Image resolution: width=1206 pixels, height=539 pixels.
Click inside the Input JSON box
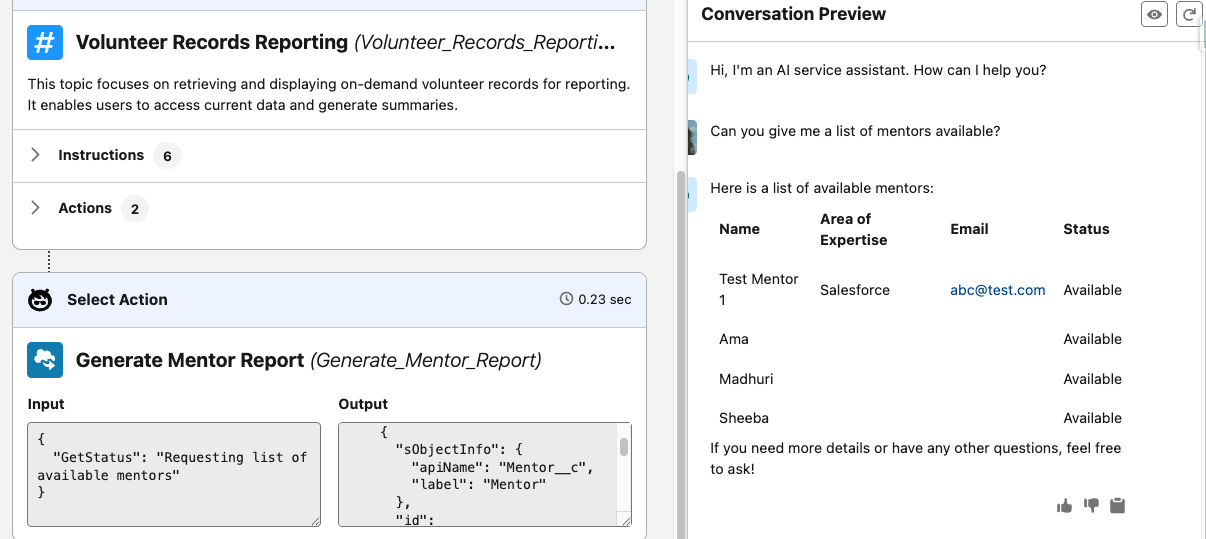click(173, 474)
